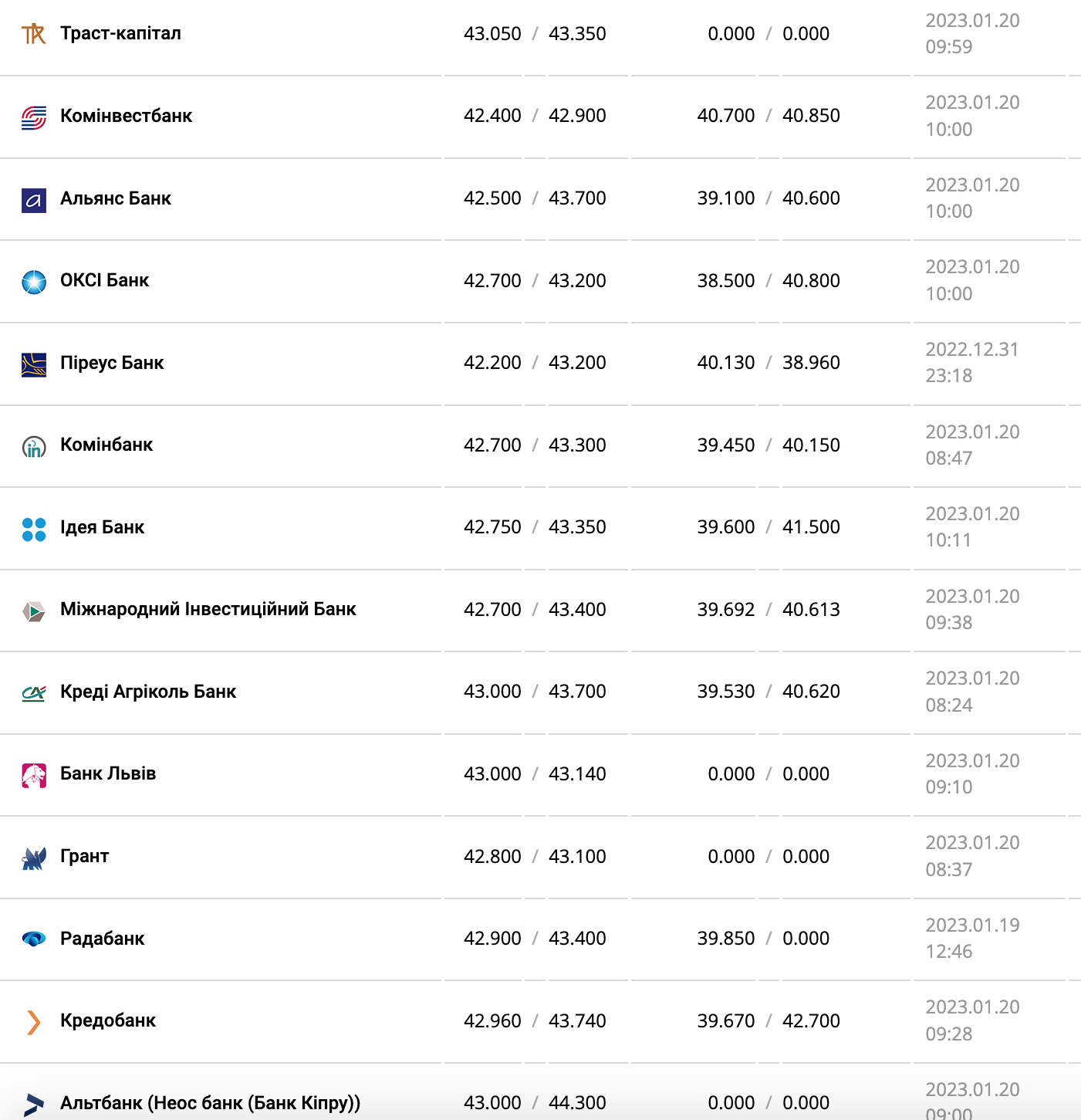Click the Комінбанк circular logo icon
This screenshot has height=1120, width=1081.
point(34,446)
